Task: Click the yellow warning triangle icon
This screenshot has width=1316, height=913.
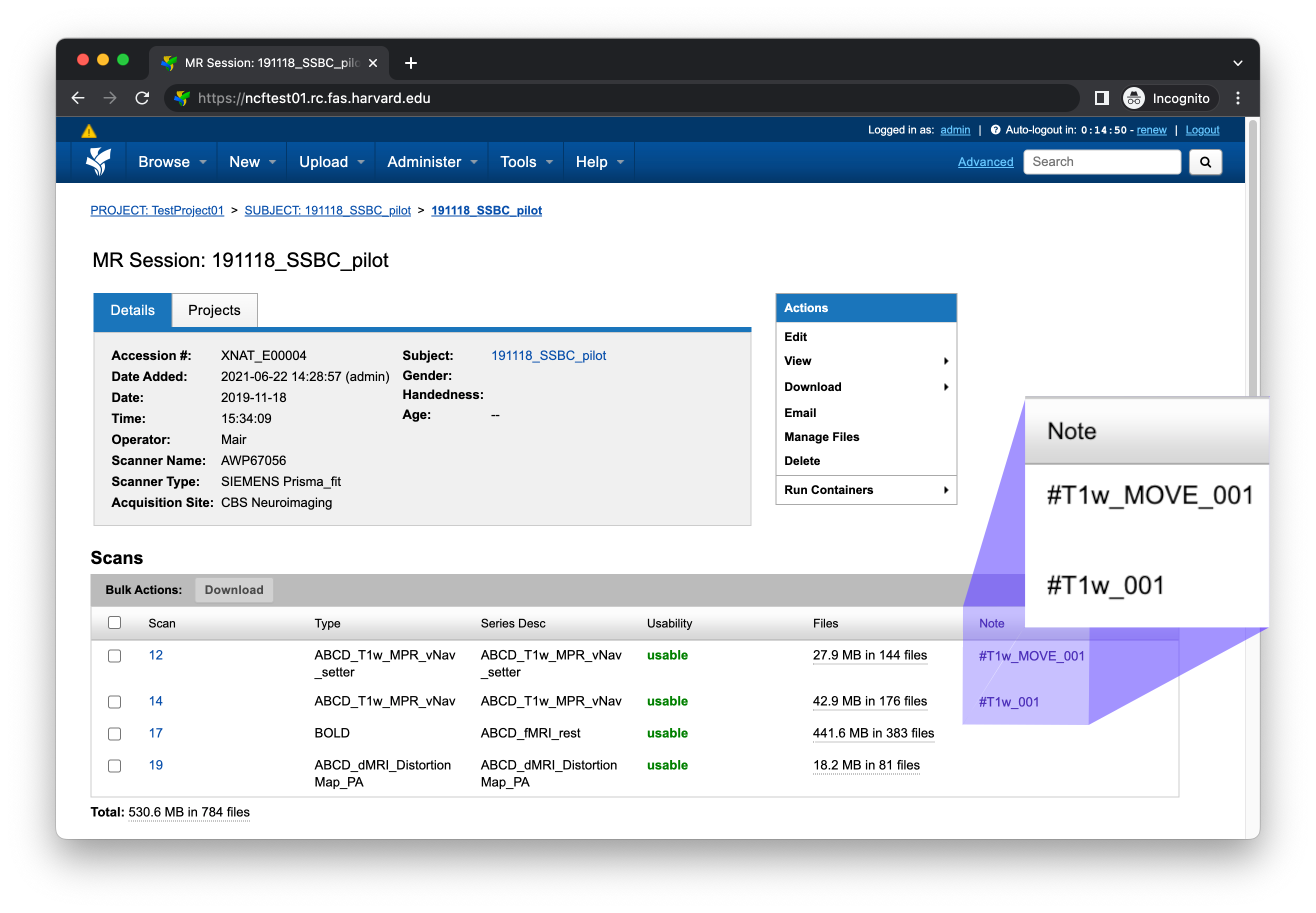Action: pyautogui.click(x=88, y=131)
